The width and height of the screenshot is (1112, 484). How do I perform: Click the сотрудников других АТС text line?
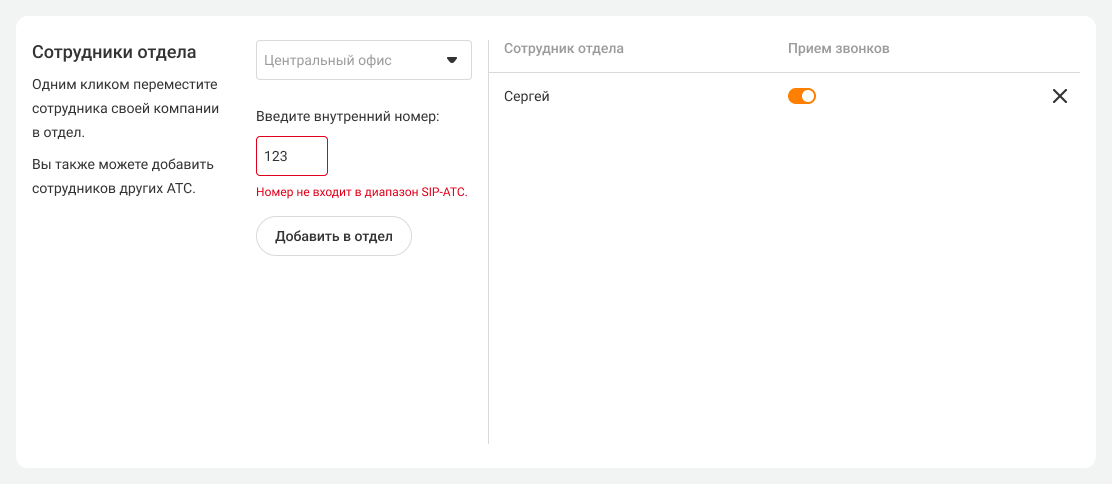(113, 188)
